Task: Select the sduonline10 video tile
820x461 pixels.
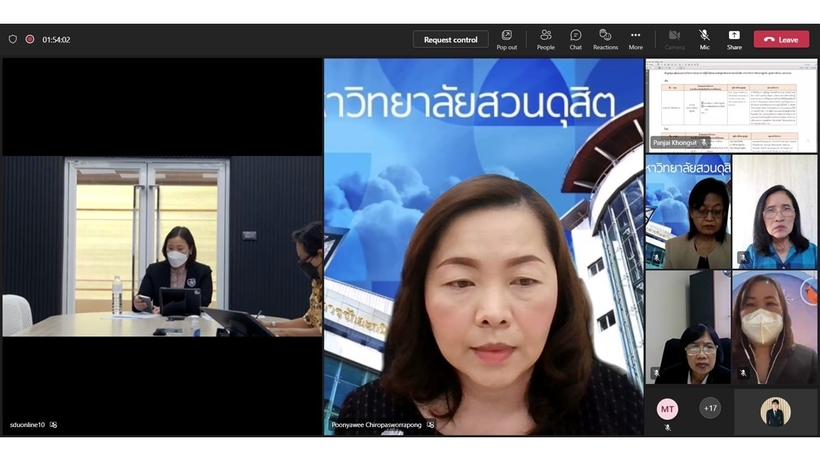Action: pyautogui.click(x=161, y=245)
